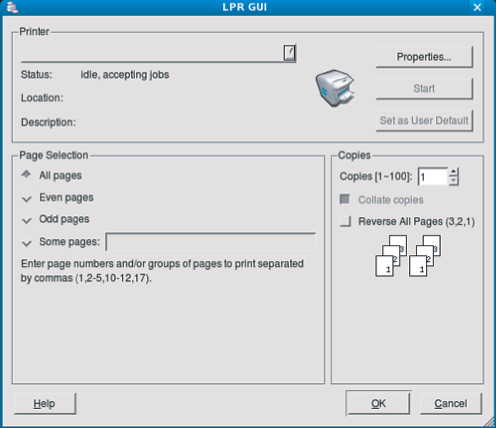The image size is (496, 428).
Task: Click the printer device image
Action: pyautogui.click(x=335, y=88)
